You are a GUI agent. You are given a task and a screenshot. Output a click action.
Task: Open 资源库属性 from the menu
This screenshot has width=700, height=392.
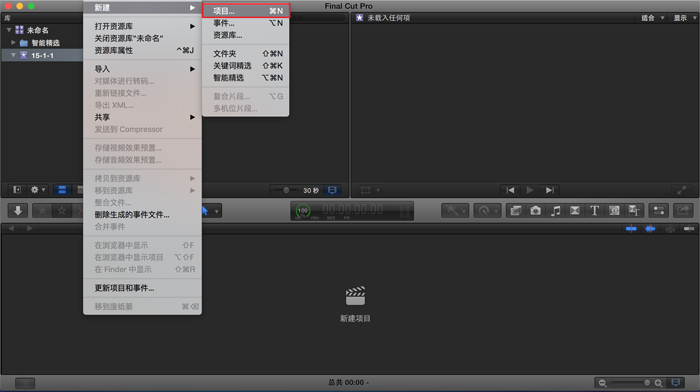[142, 50]
